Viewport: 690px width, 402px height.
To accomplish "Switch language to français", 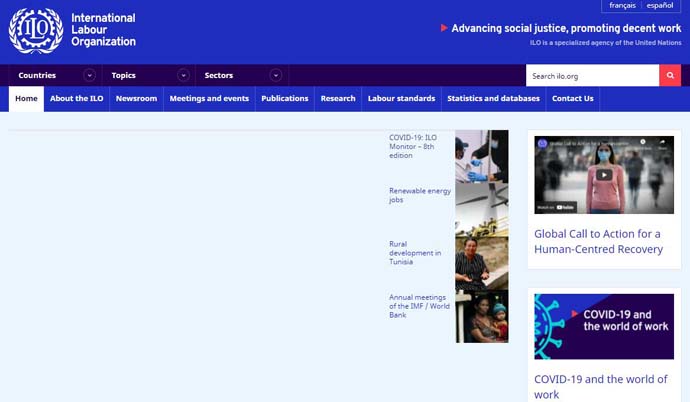I will point(622,6).
